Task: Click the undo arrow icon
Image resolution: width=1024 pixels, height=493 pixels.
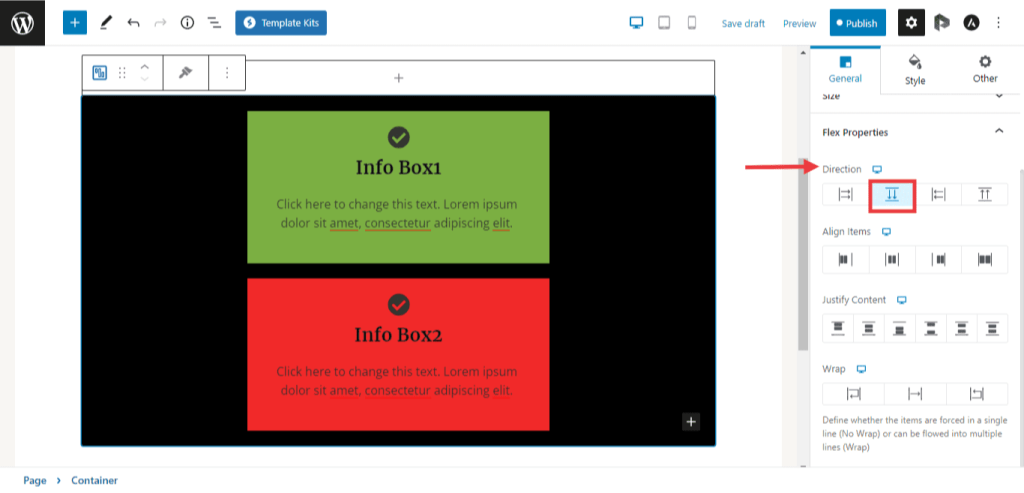Action: [x=133, y=22]
